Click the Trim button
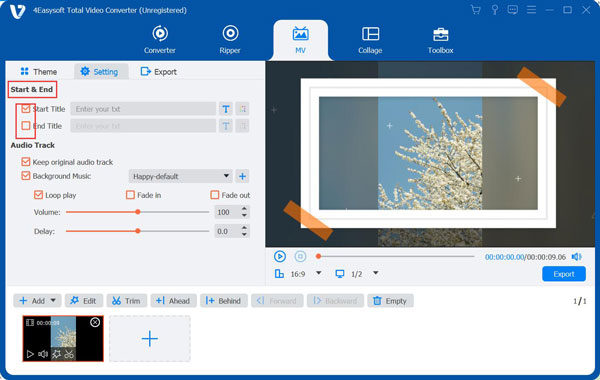Image resolution: width=600 pixels, height=380 pixels. click(x=126, y=301)
